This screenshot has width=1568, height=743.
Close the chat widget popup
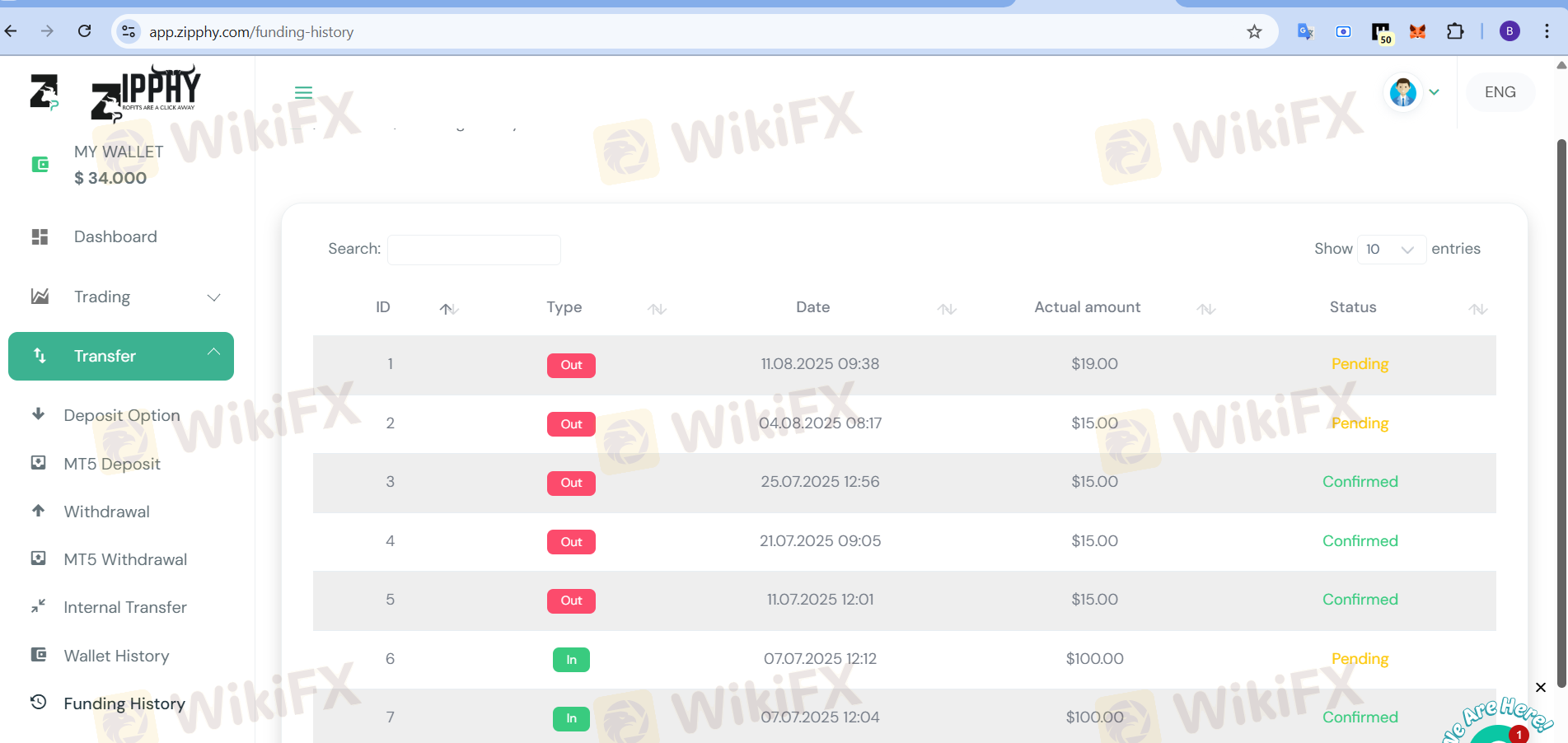1540,687
